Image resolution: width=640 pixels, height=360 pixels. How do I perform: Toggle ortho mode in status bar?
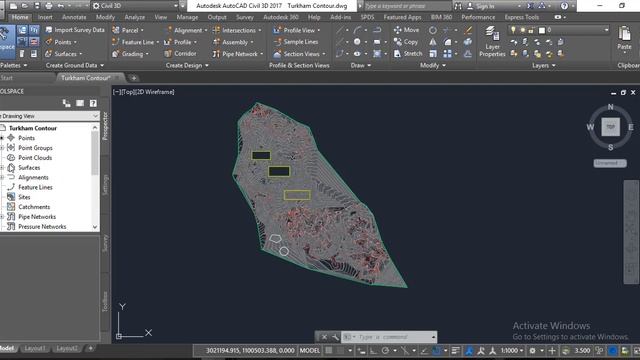(x=373, y=350)
